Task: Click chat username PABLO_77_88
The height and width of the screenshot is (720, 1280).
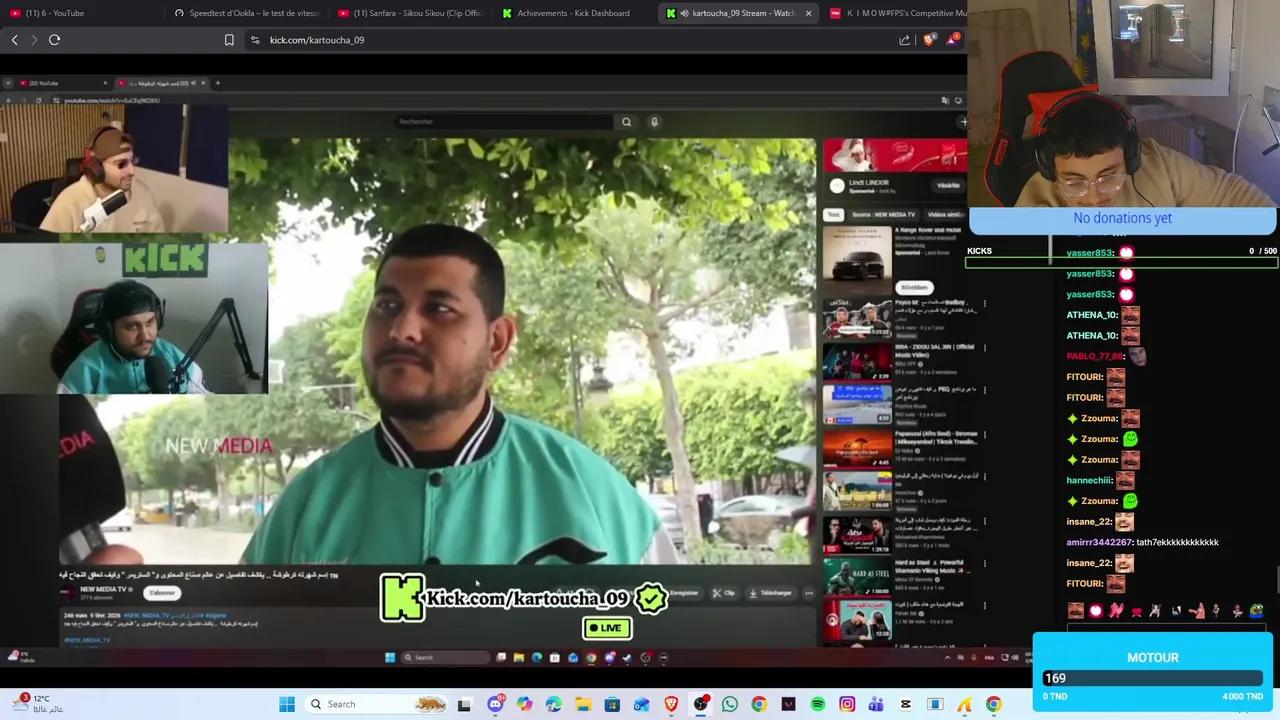Action: tap(1095, 356)
